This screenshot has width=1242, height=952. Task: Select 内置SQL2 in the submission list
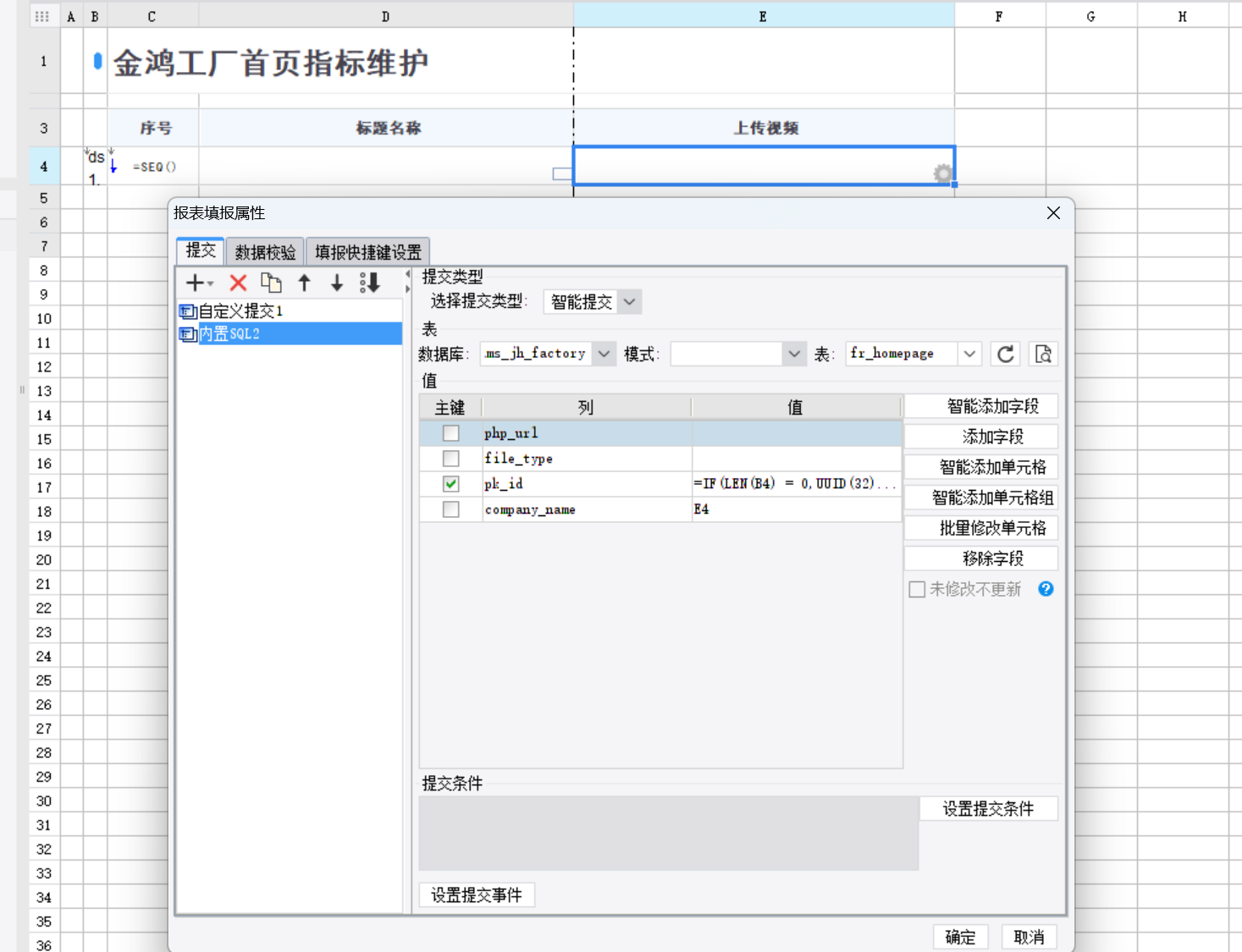290,333
